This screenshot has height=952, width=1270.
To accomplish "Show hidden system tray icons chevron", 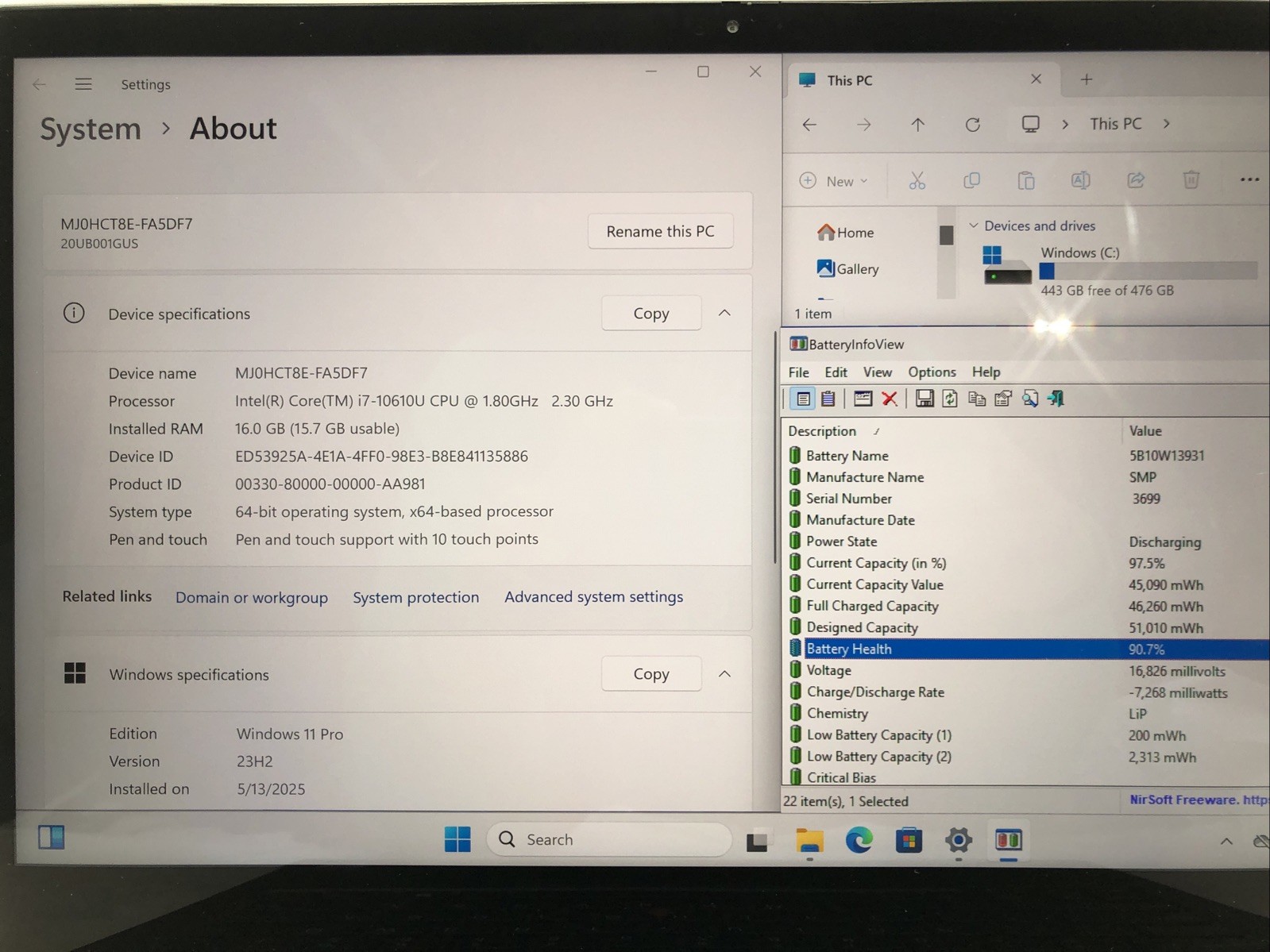I will (1226, 841).
